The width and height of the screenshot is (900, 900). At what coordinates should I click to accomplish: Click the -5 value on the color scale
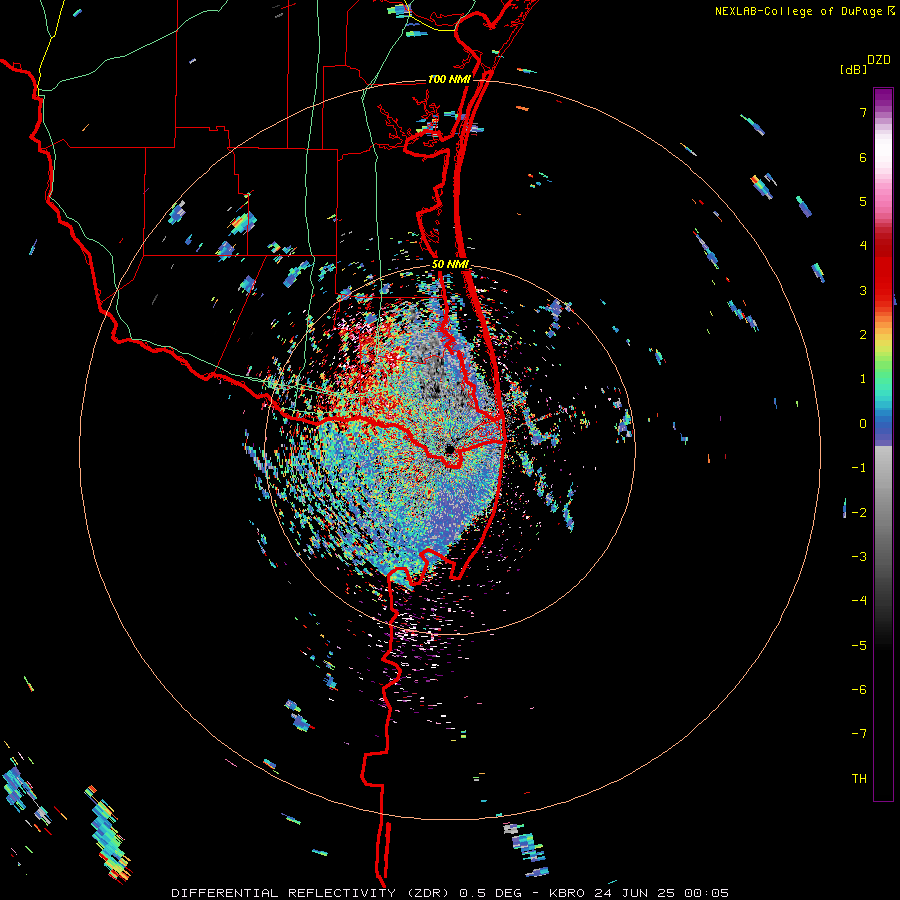pos(859,645)
